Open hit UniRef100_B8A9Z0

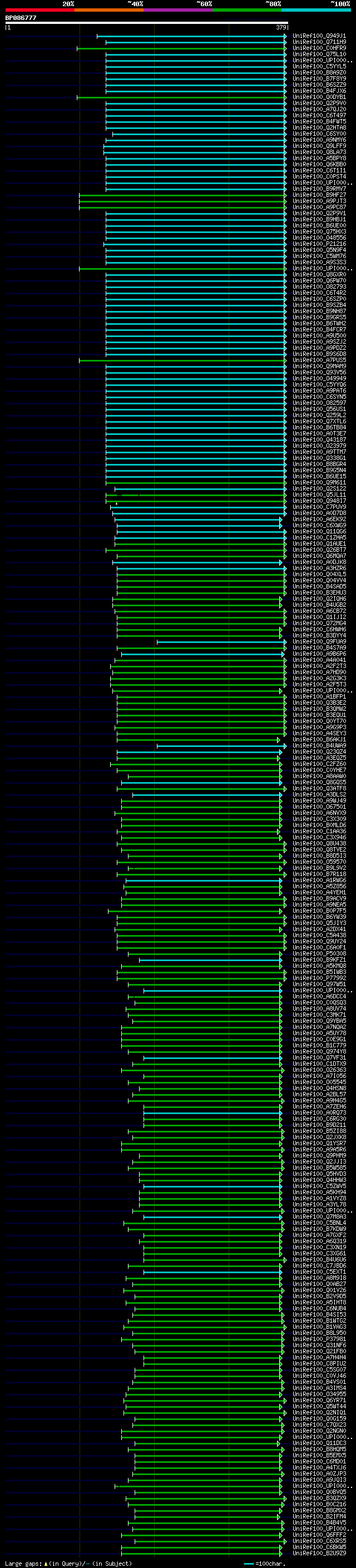click(319, 72)
